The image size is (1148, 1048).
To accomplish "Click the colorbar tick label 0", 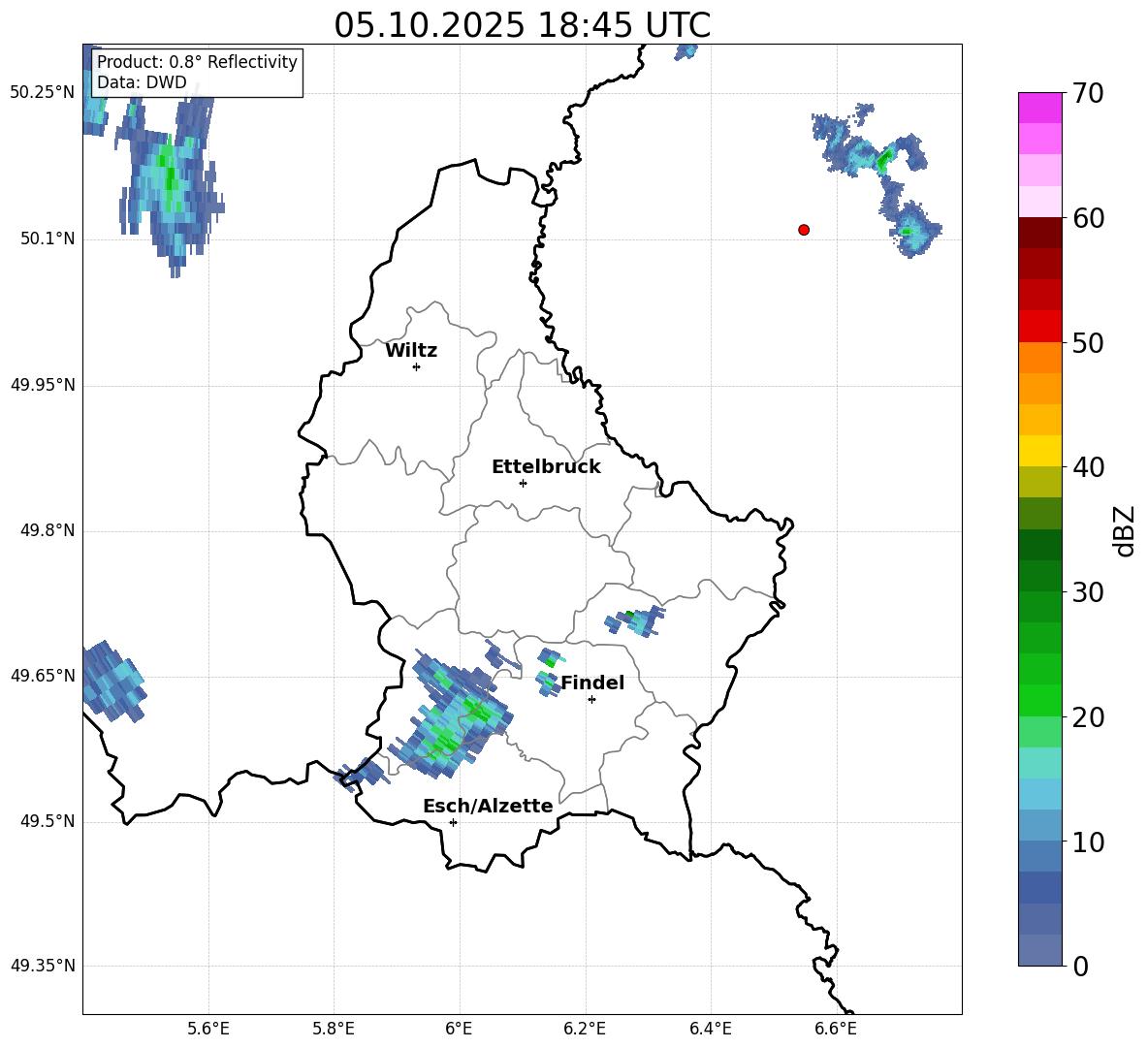I will (x=1080, y=967).
